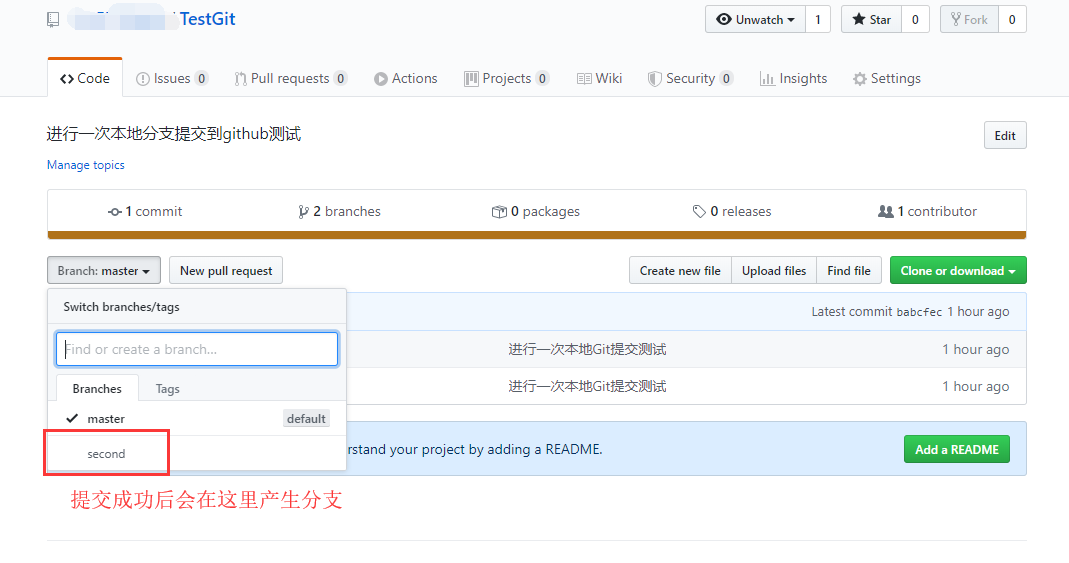Click the eye icon on Unwatch button

[723, 20]
